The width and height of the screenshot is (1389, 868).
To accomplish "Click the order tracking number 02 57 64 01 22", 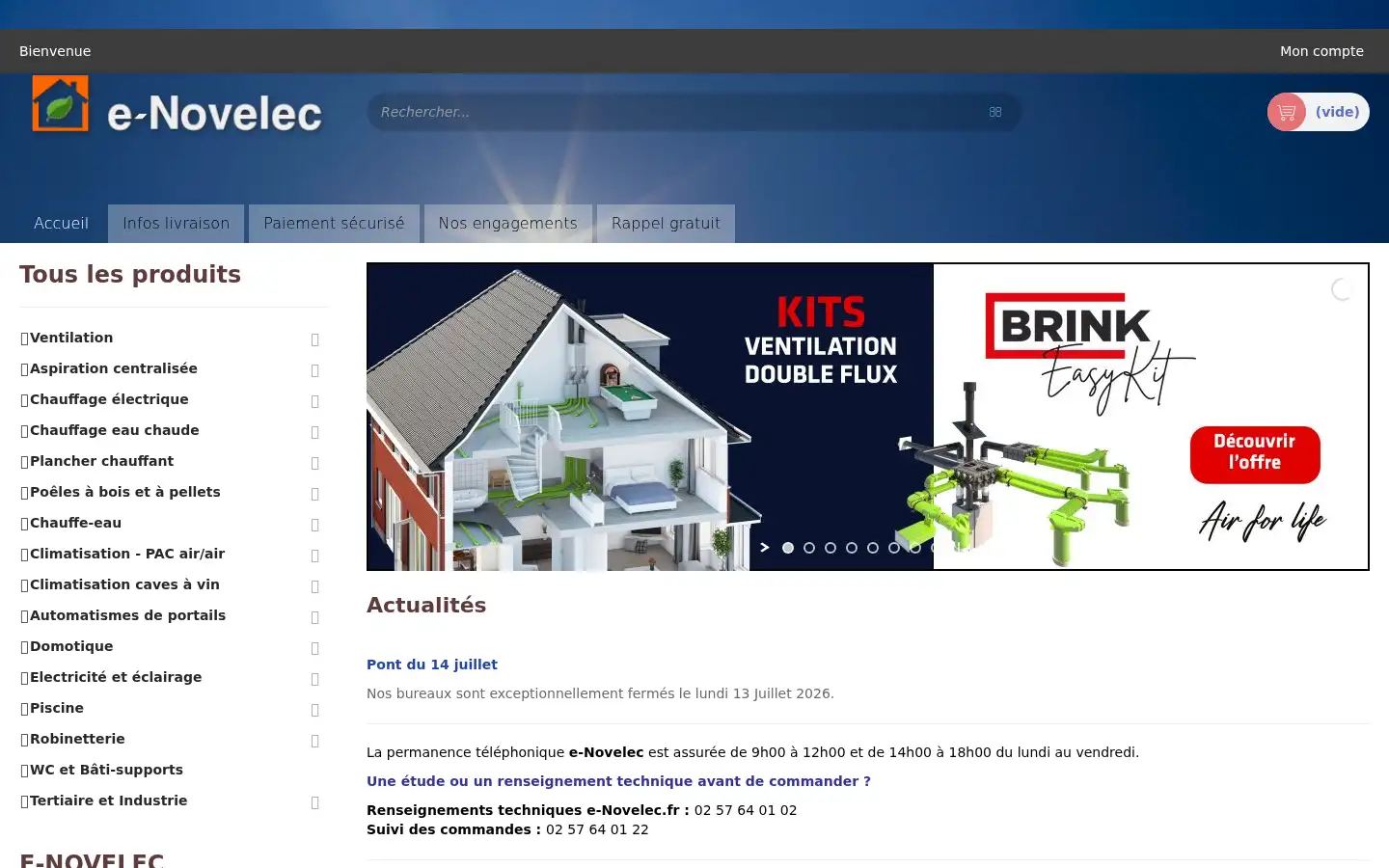I will click(597, 829).
